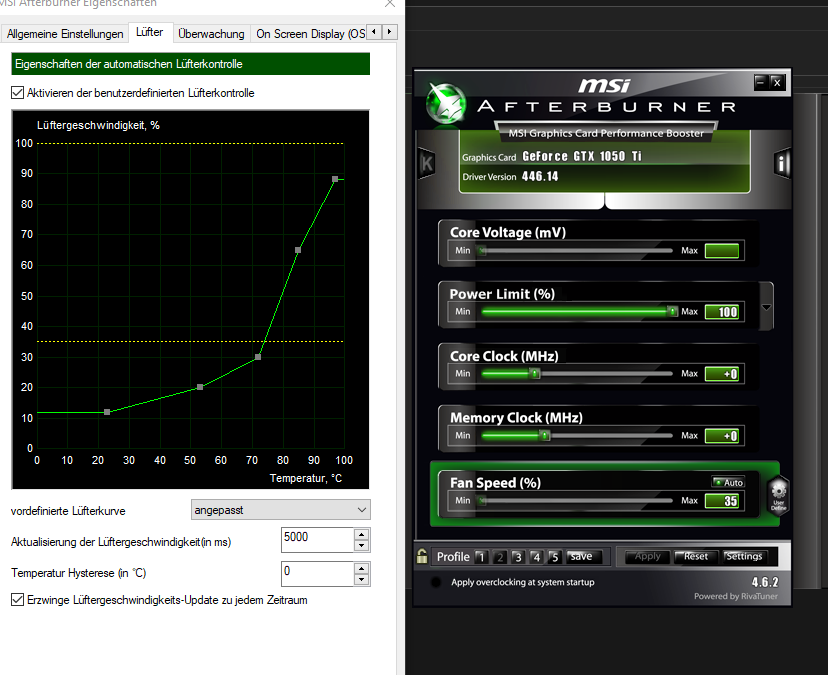Select Profile 3 slot
Screen dimensions: 828x675
tap(518, 557)
